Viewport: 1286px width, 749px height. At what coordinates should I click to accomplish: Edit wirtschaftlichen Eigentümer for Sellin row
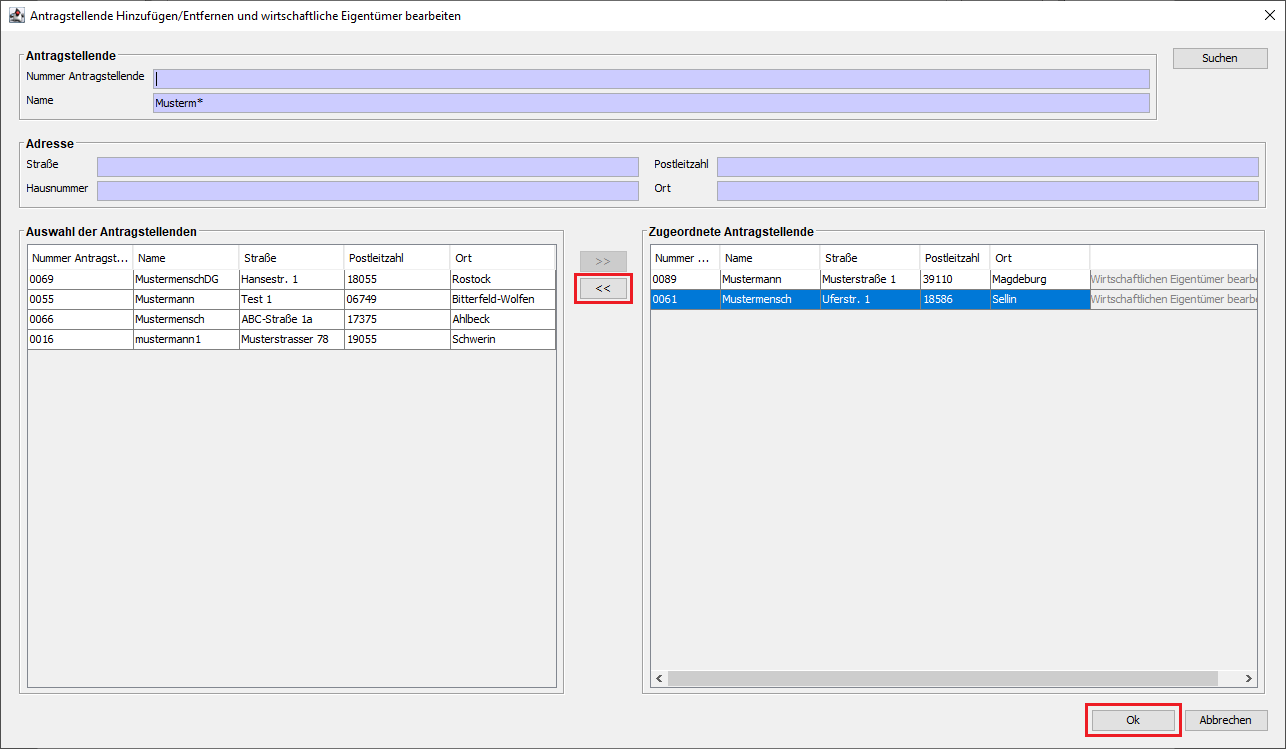pos(1173,300)
